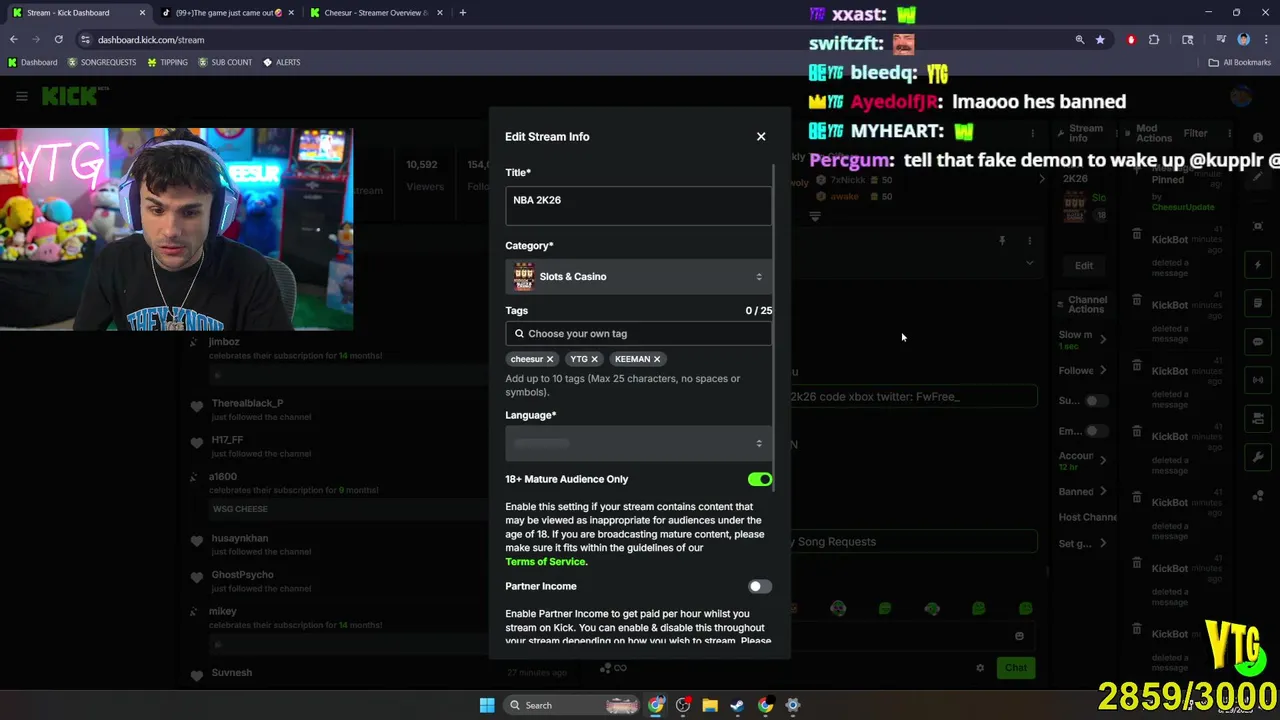This screenshot has width=1280, height=720.
Task: Open the Language dropdown
Action: pos(638,443)
